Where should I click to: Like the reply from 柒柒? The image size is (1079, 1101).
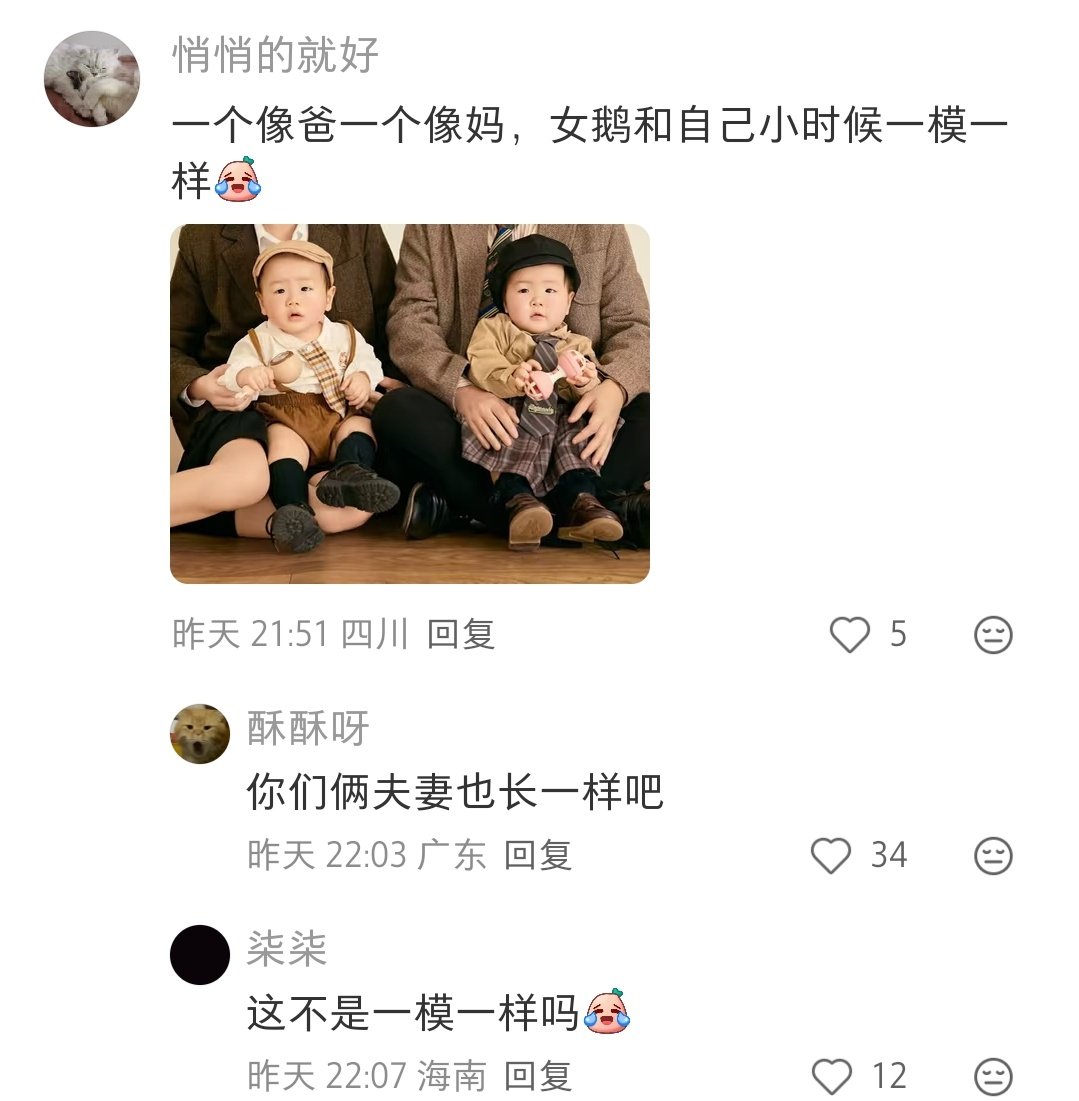click(831, 1076)
